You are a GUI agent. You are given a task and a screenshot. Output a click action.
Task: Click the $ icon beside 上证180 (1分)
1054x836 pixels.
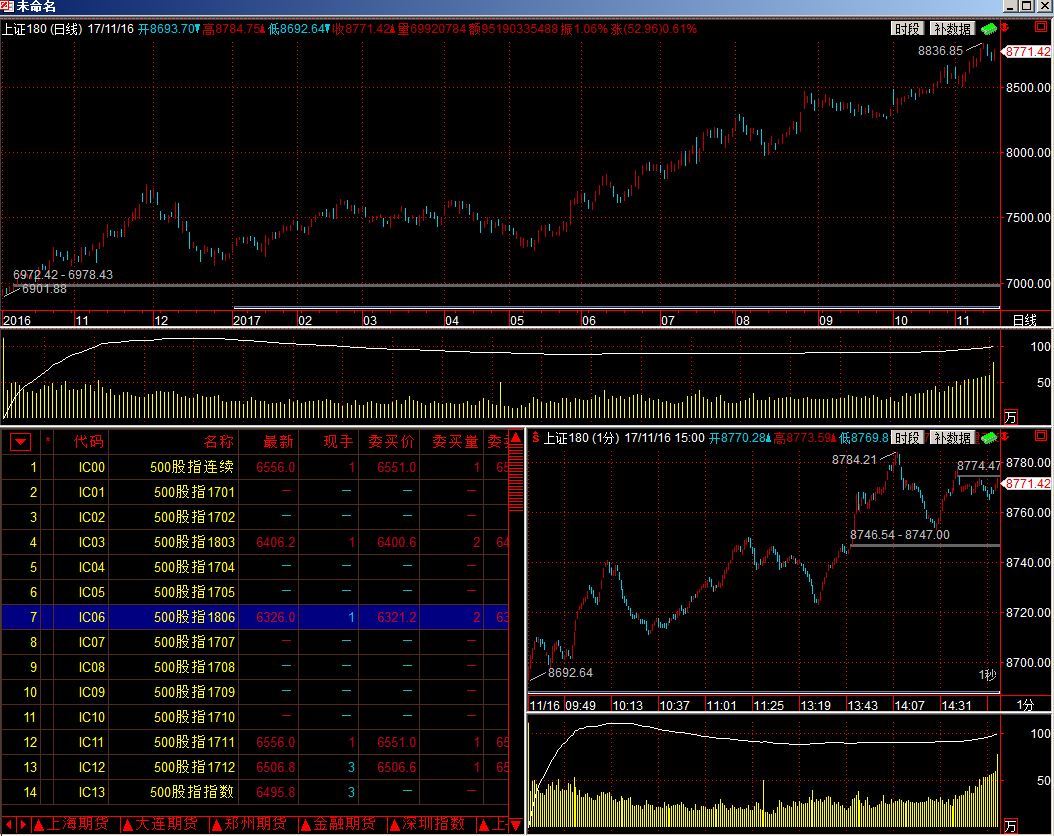[x=536, y=438]
